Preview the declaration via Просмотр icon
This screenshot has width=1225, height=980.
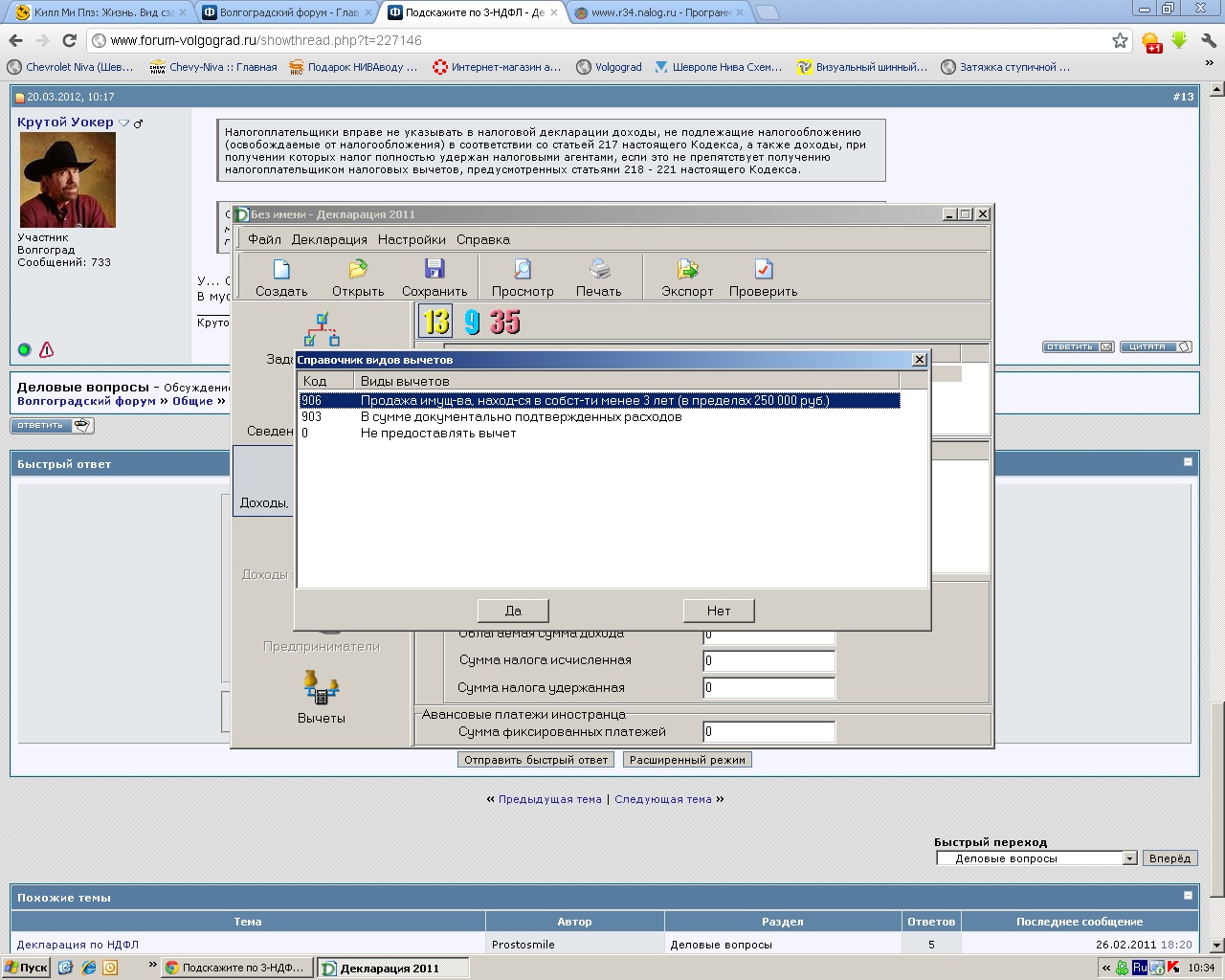523,269
